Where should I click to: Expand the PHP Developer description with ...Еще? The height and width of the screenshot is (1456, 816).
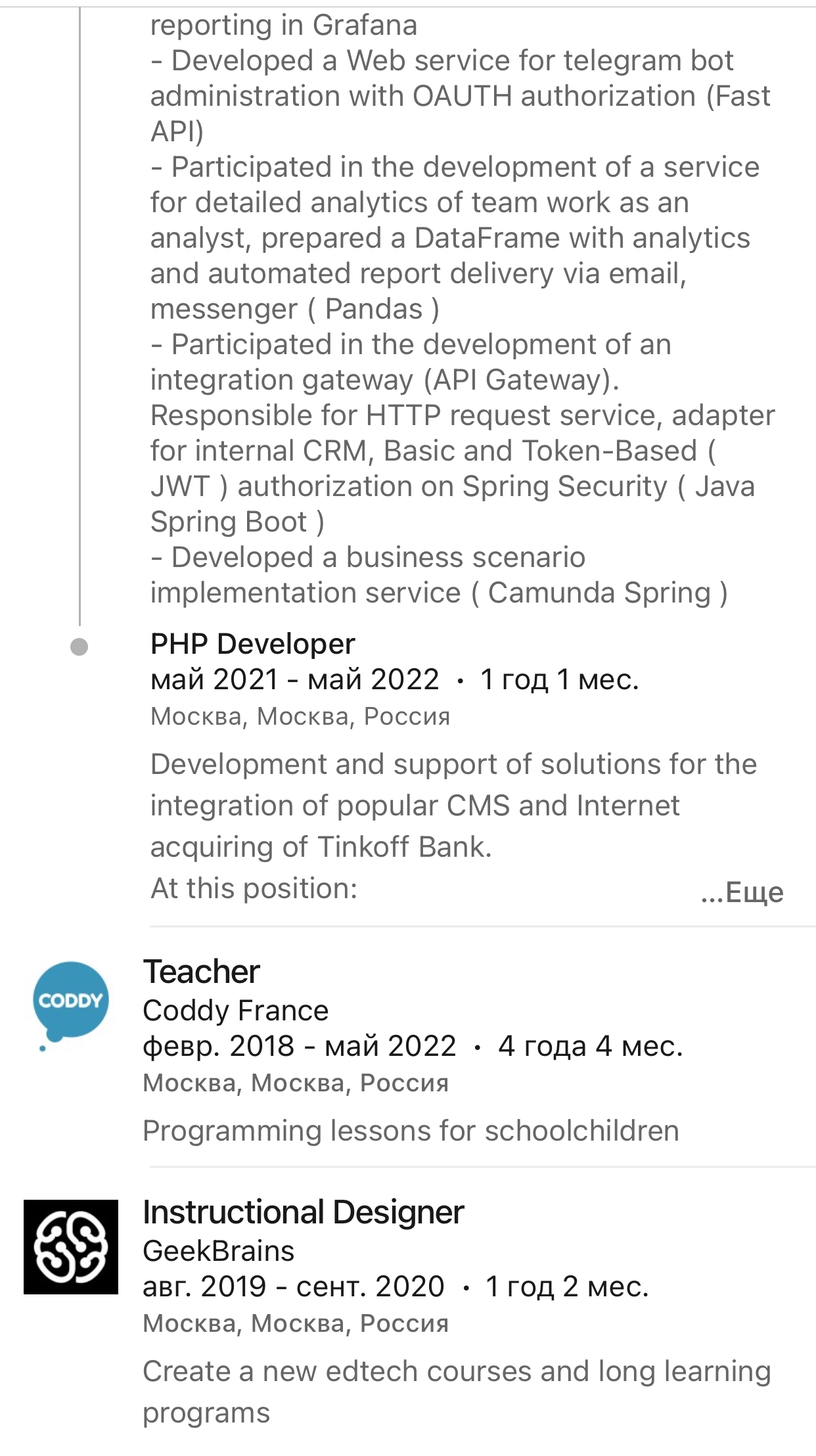(742, 892)
